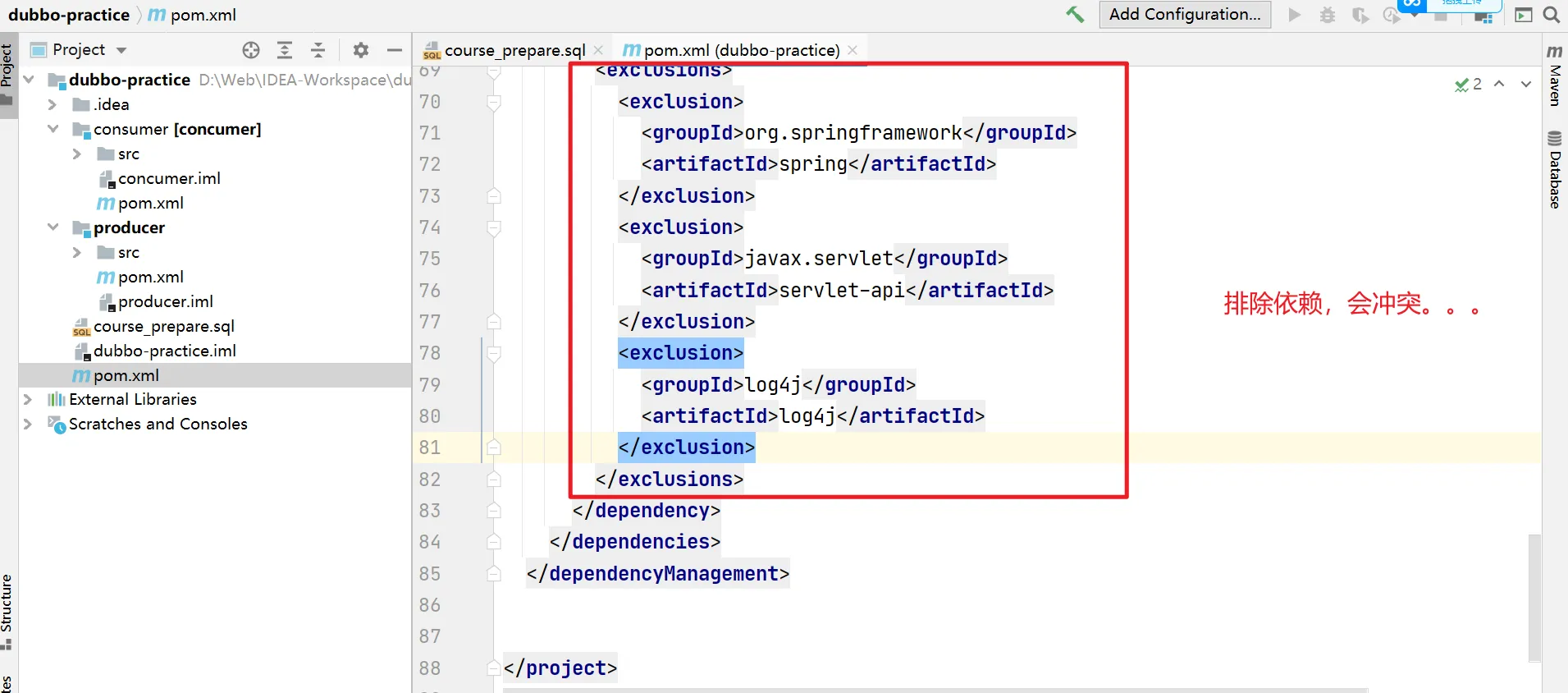Click the Run play icon
The image size is (1568, 693).
coord(1295,15)
